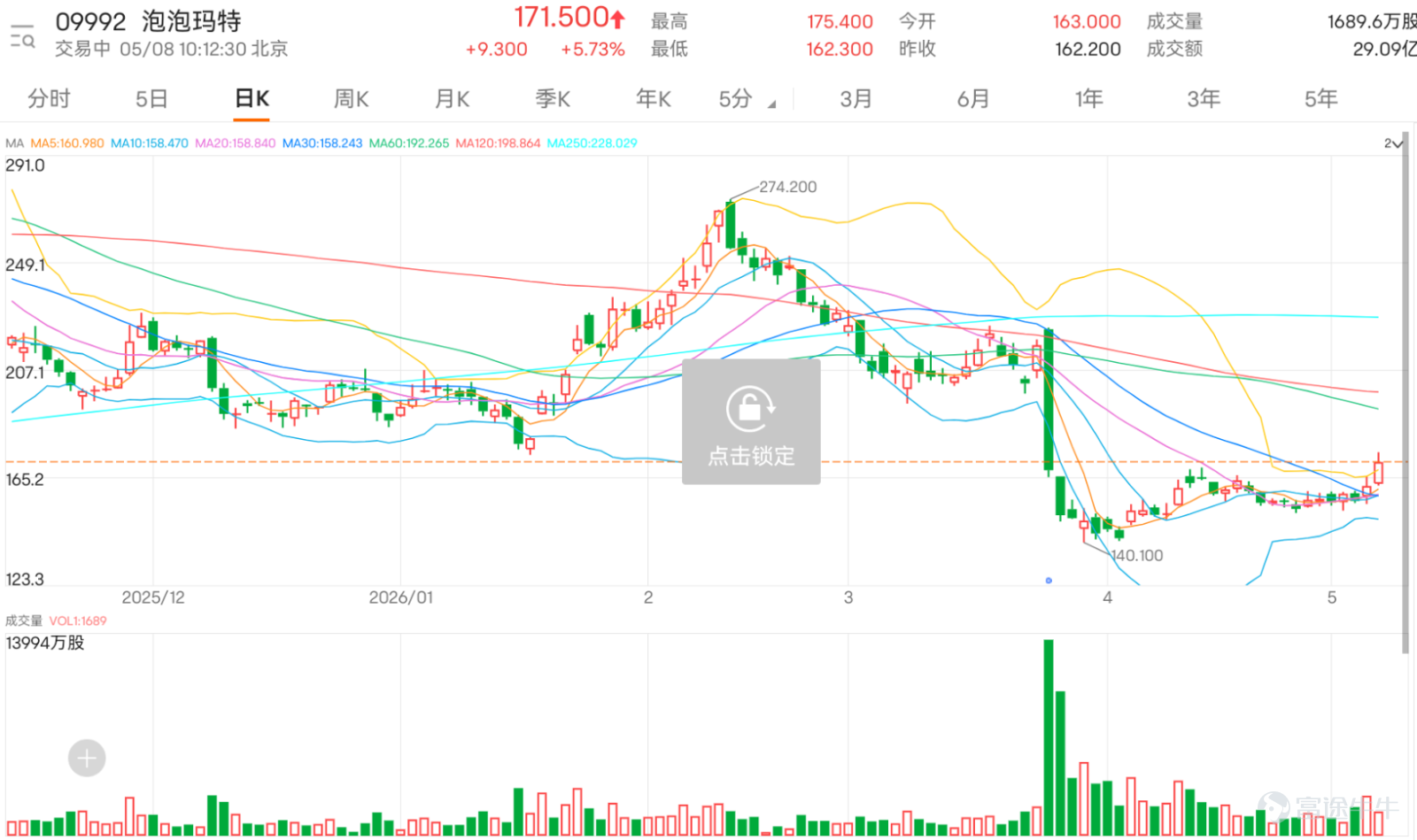Click the 点击锁定 overlay label
This screenshot has width=1417, height=840.
[x=751, y=456]
